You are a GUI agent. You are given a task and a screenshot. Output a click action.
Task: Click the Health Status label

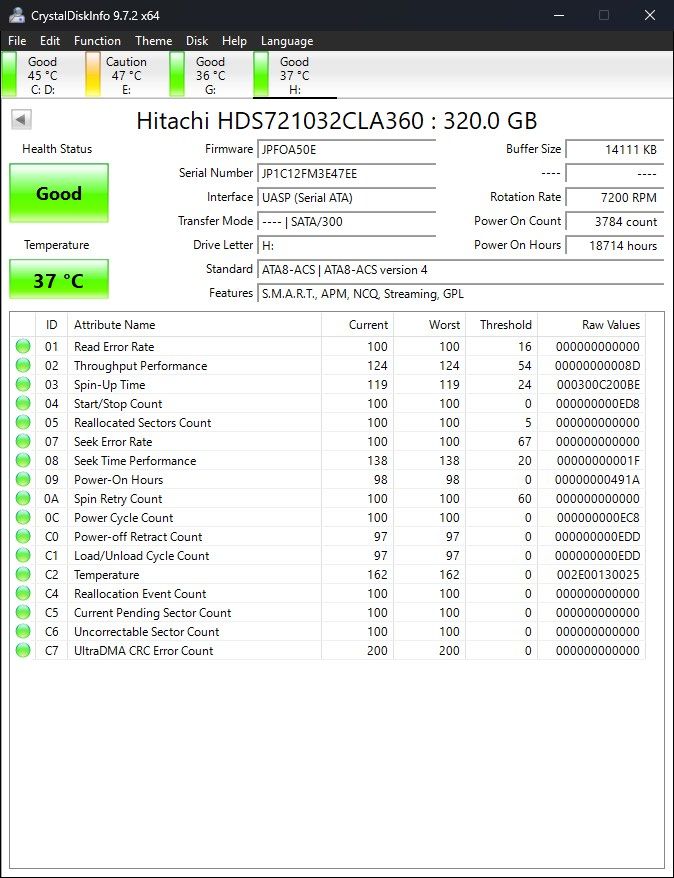pyautogui.click(x=57, y=149)
